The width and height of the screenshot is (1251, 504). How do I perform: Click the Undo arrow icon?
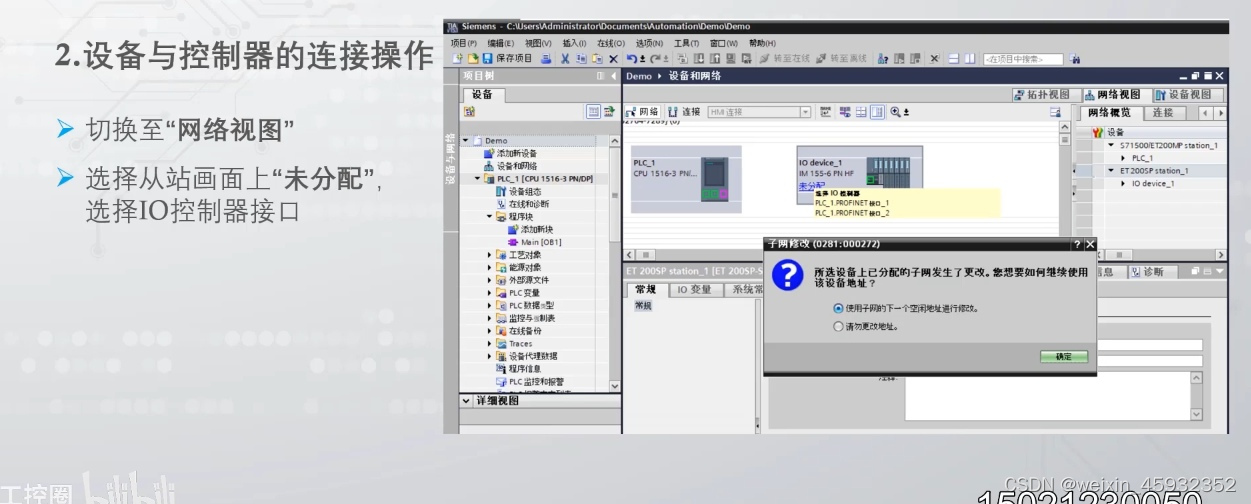[632, 58]
